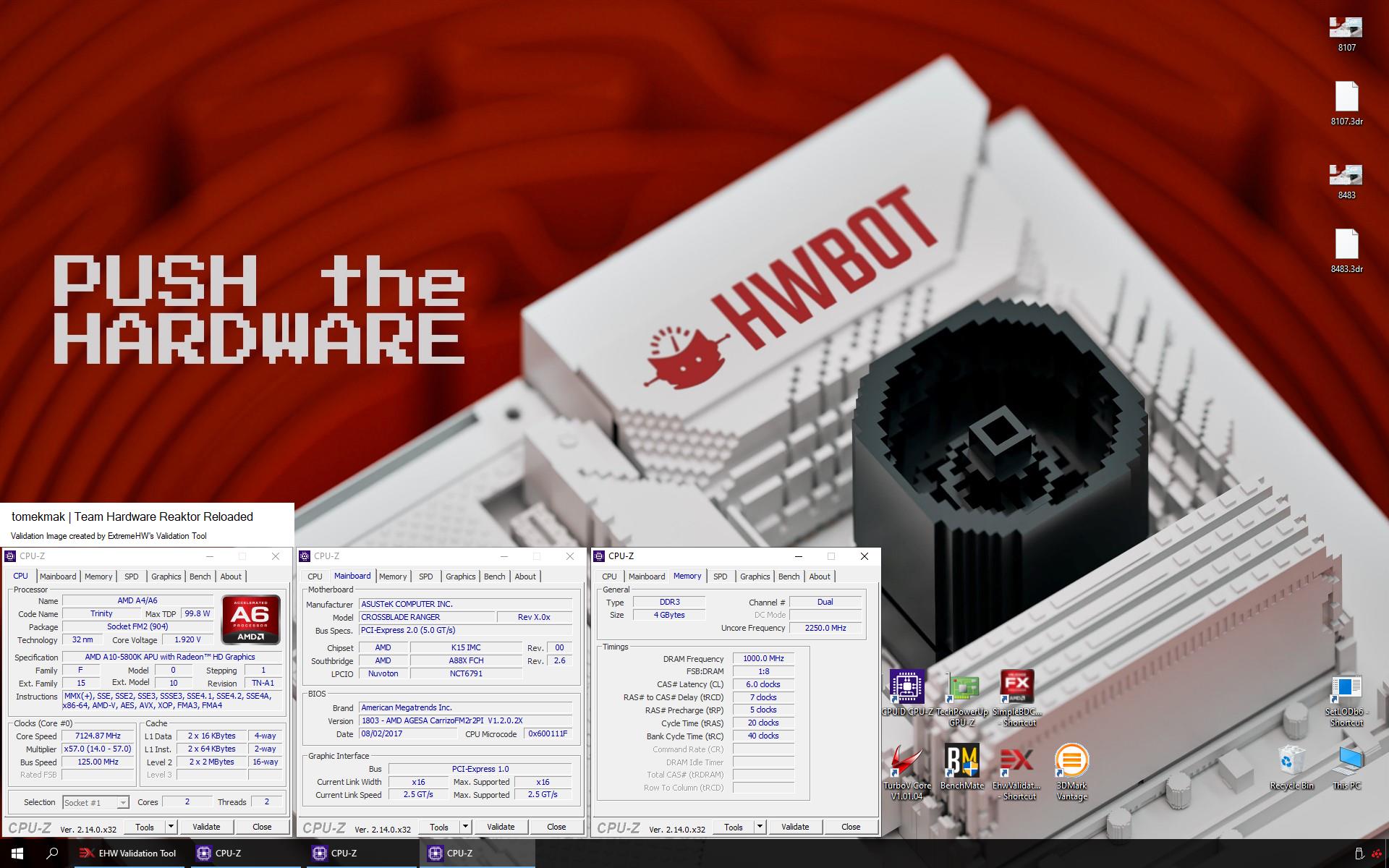Image resolution: width=1389 pixels, height=868 pixels.
Task: Open the CPU tab in Memory window
Action: (610, 576)
